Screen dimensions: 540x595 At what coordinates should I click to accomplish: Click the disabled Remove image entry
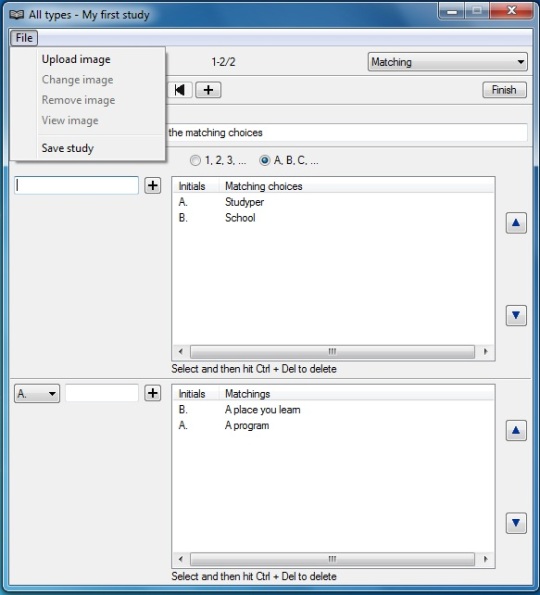point(78,100)
